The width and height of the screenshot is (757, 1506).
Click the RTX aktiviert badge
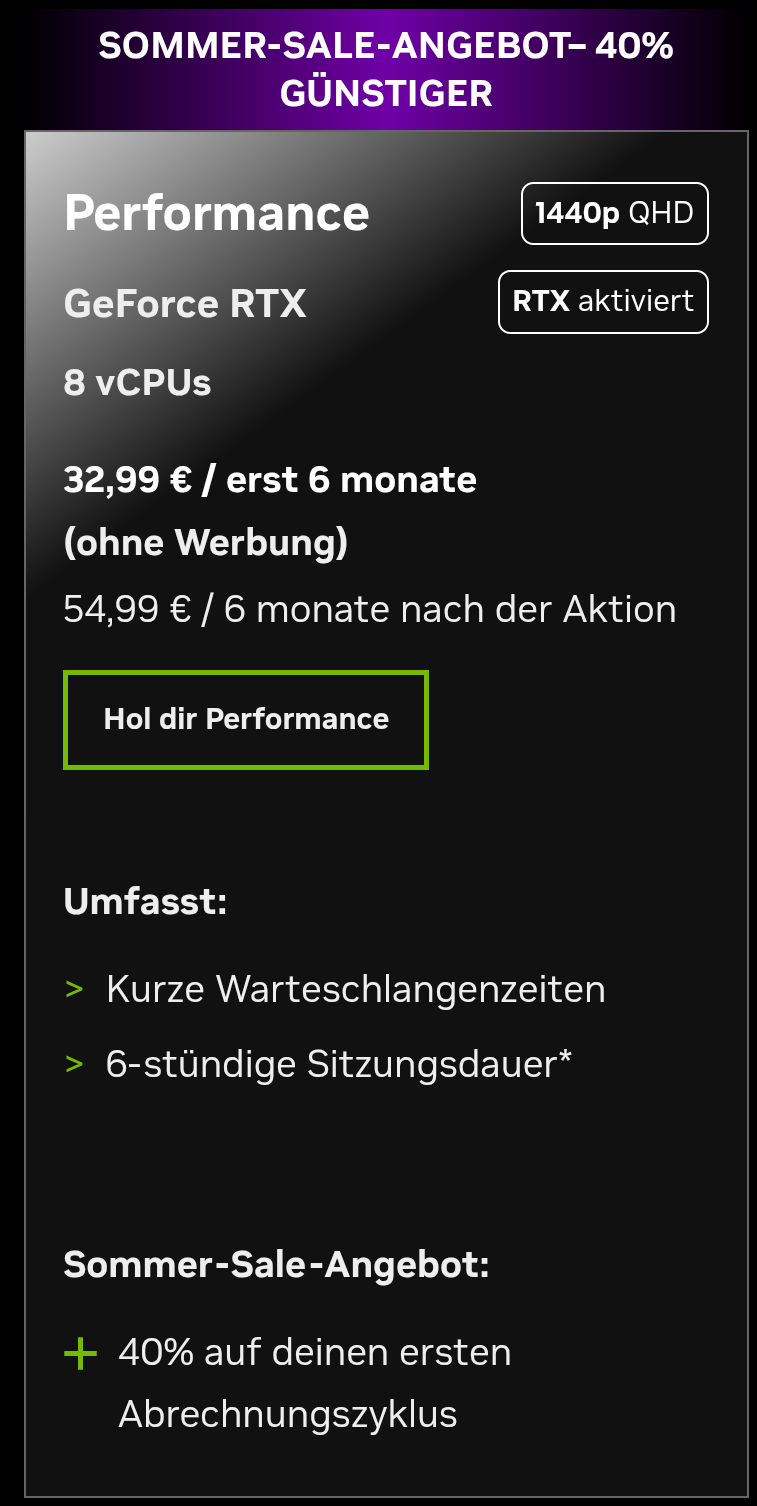(x=603, y=301)
